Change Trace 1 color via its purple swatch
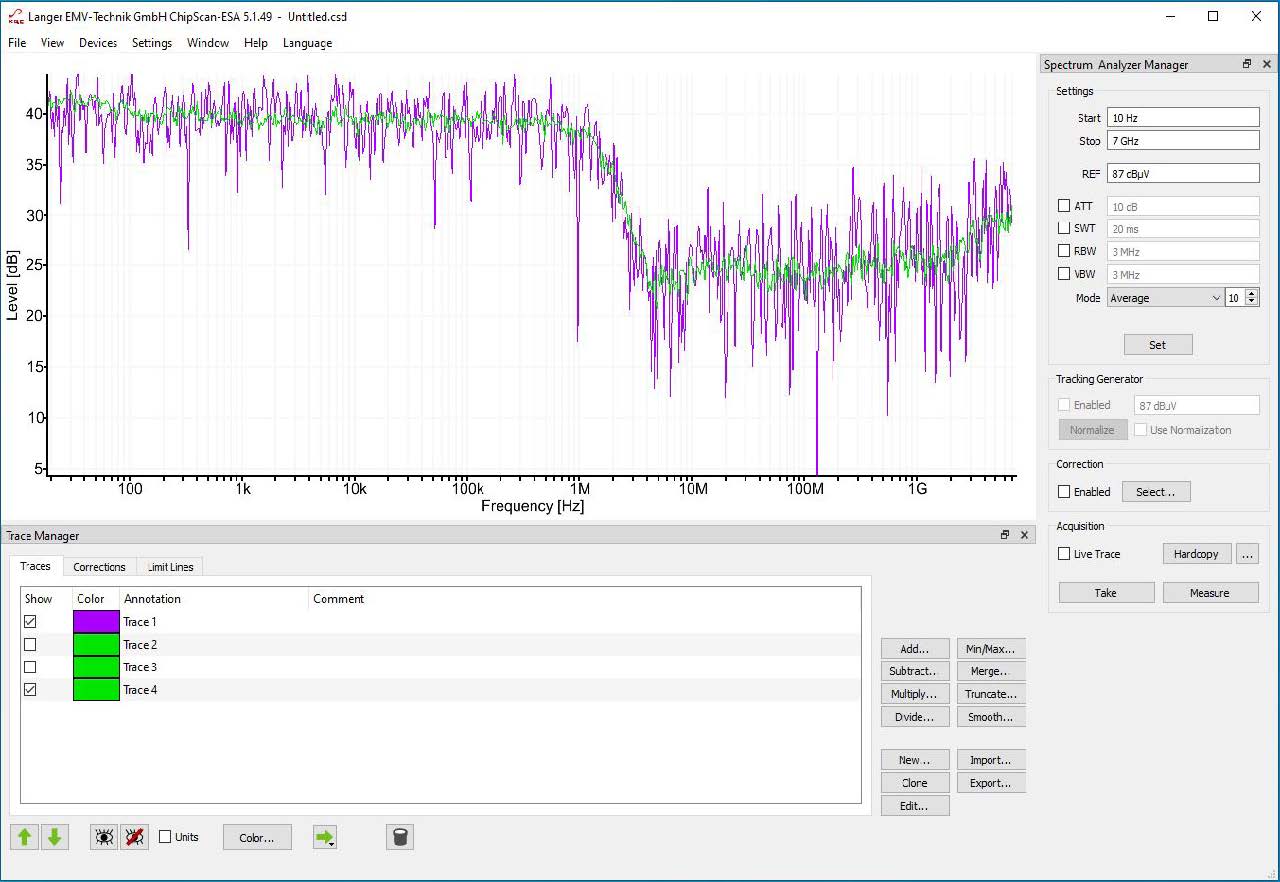Image resolution: width=1280 pixels, height=882 pixels. pos(95,621)
